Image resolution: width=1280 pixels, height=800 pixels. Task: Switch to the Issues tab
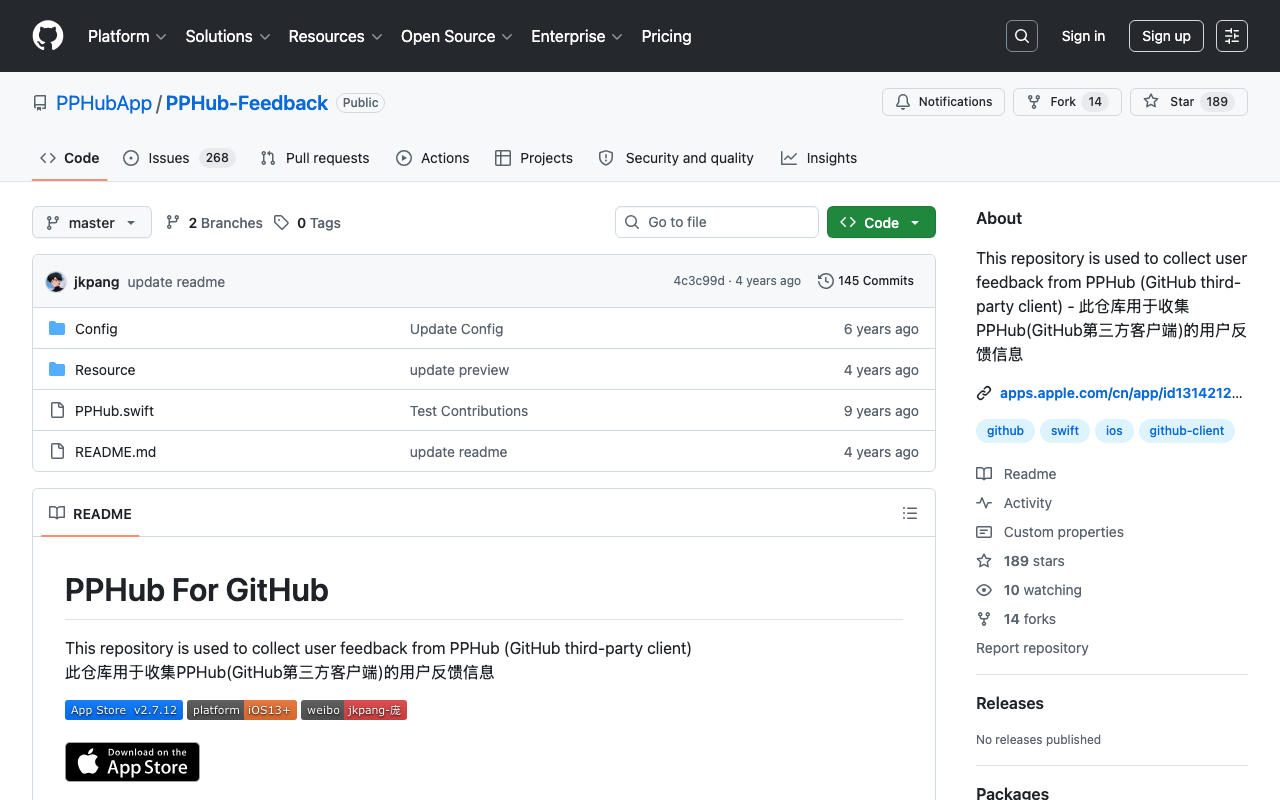(179, 158)
